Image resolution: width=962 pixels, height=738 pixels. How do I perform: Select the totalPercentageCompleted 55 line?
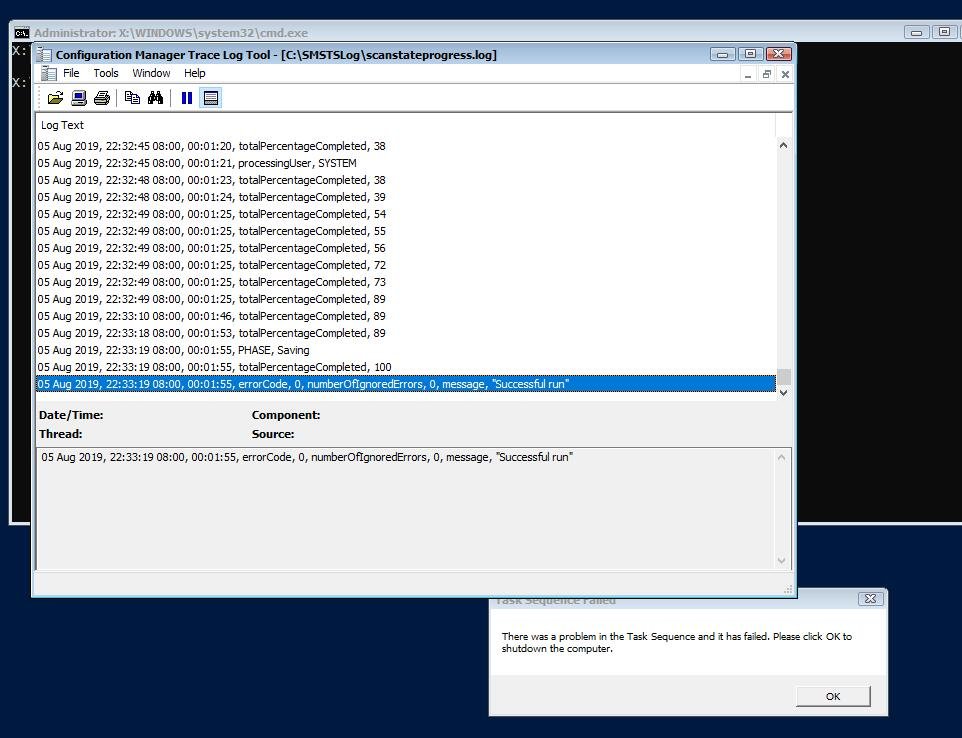pos(406,231)
